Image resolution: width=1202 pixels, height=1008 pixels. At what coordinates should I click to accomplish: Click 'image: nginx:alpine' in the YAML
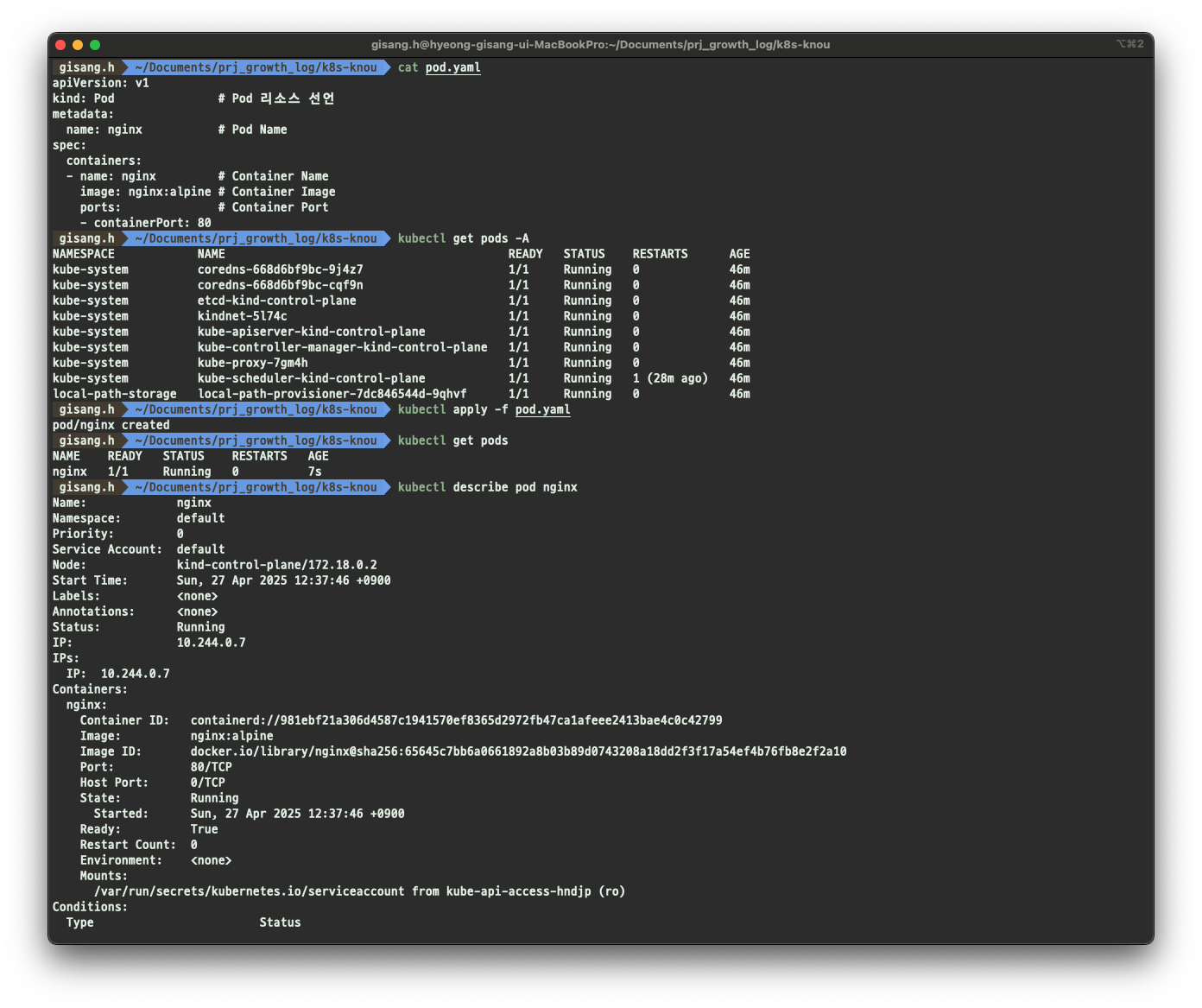point(146,192)
